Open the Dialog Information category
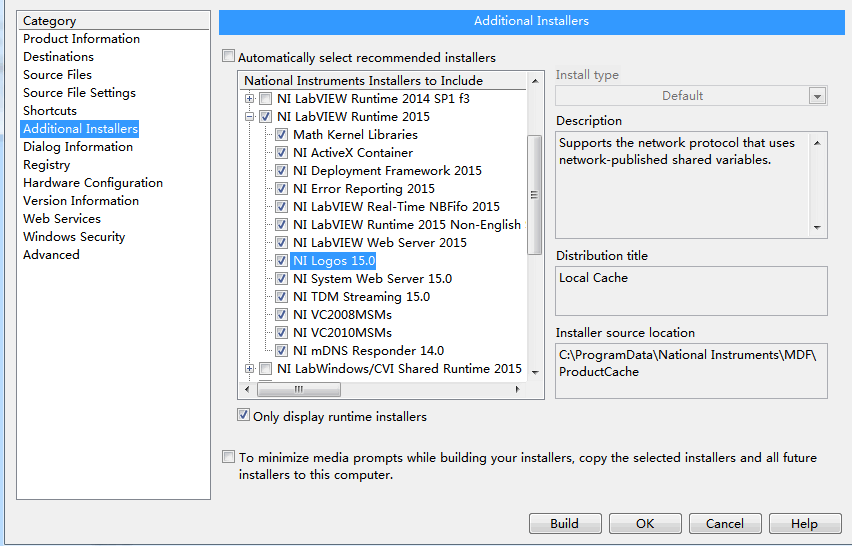Image resolution: width=852 pixels, height=546 pixels. tap(78, 146)
